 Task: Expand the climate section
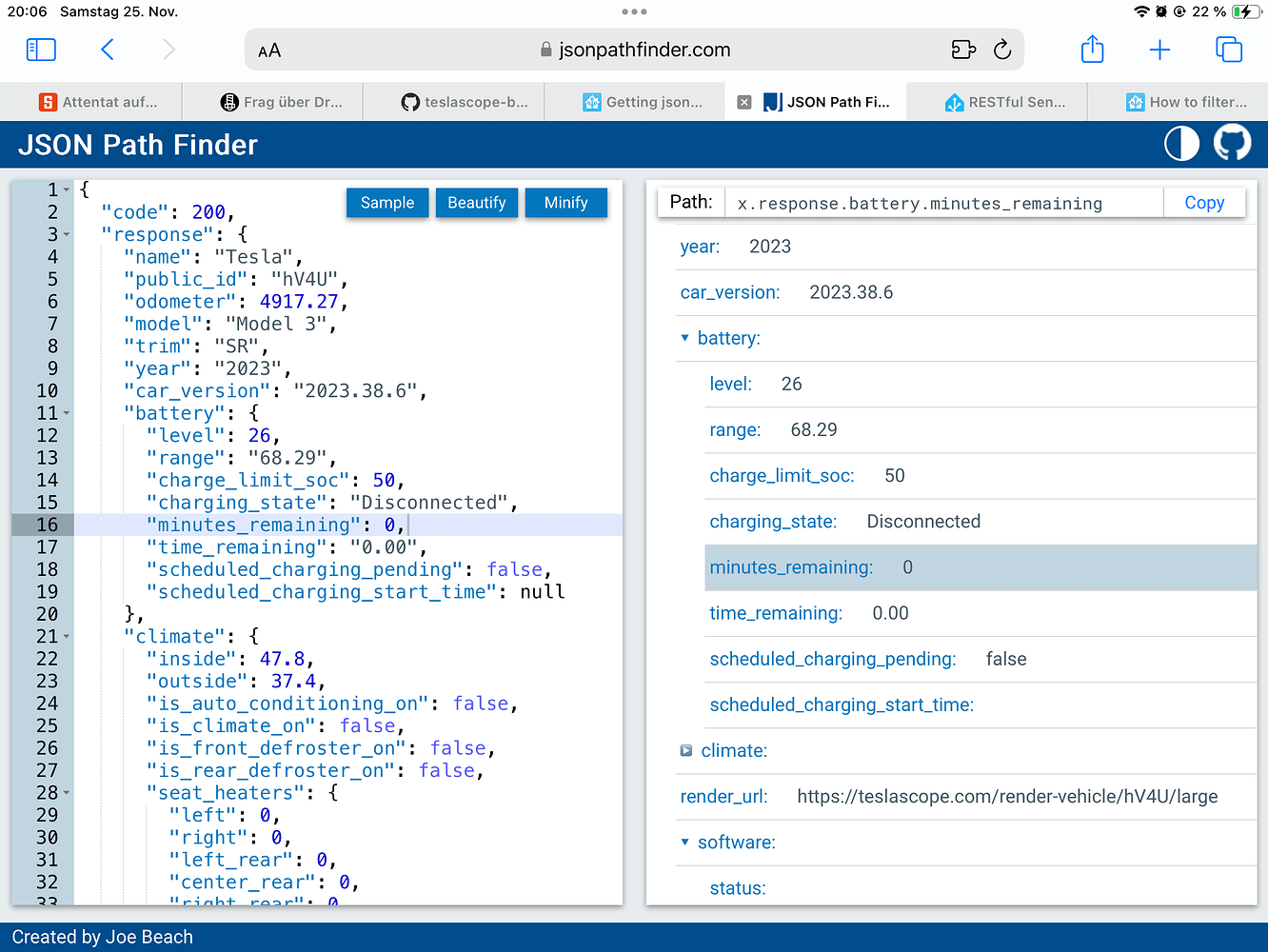coord(685,750)
